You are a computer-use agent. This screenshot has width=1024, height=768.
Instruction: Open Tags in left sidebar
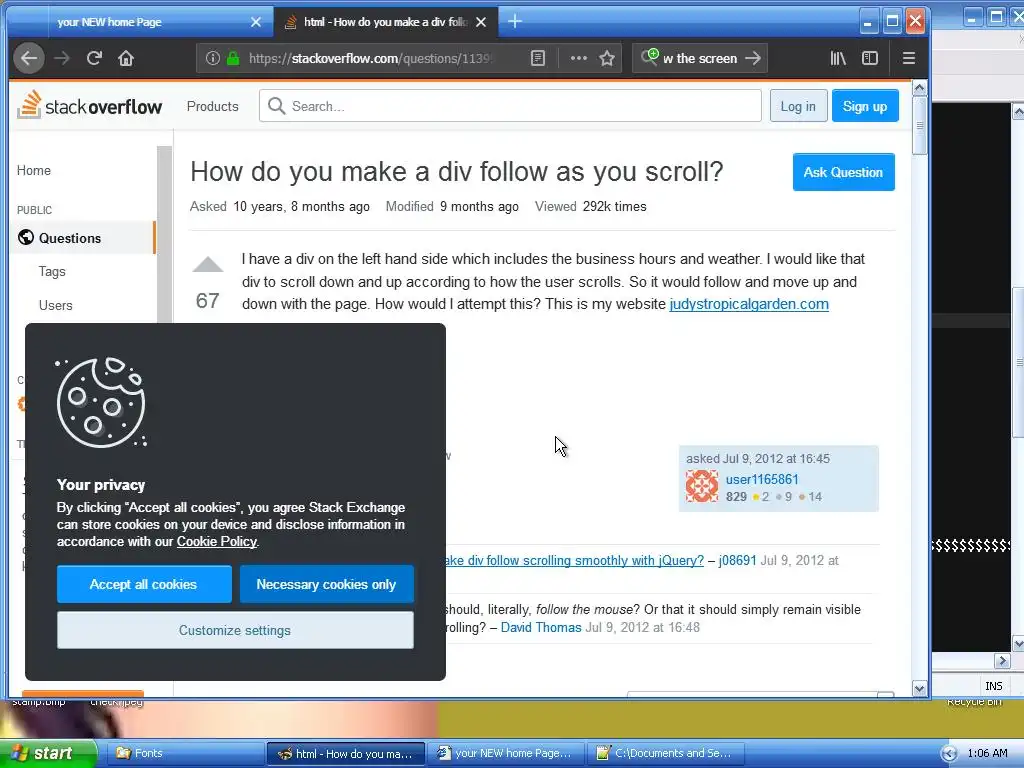point(52,272)
